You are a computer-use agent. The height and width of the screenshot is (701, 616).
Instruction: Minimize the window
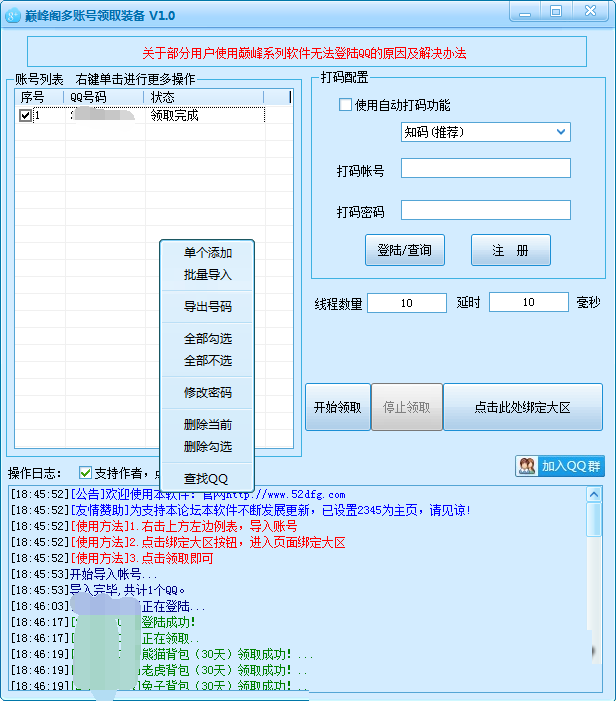pos(525,11)
